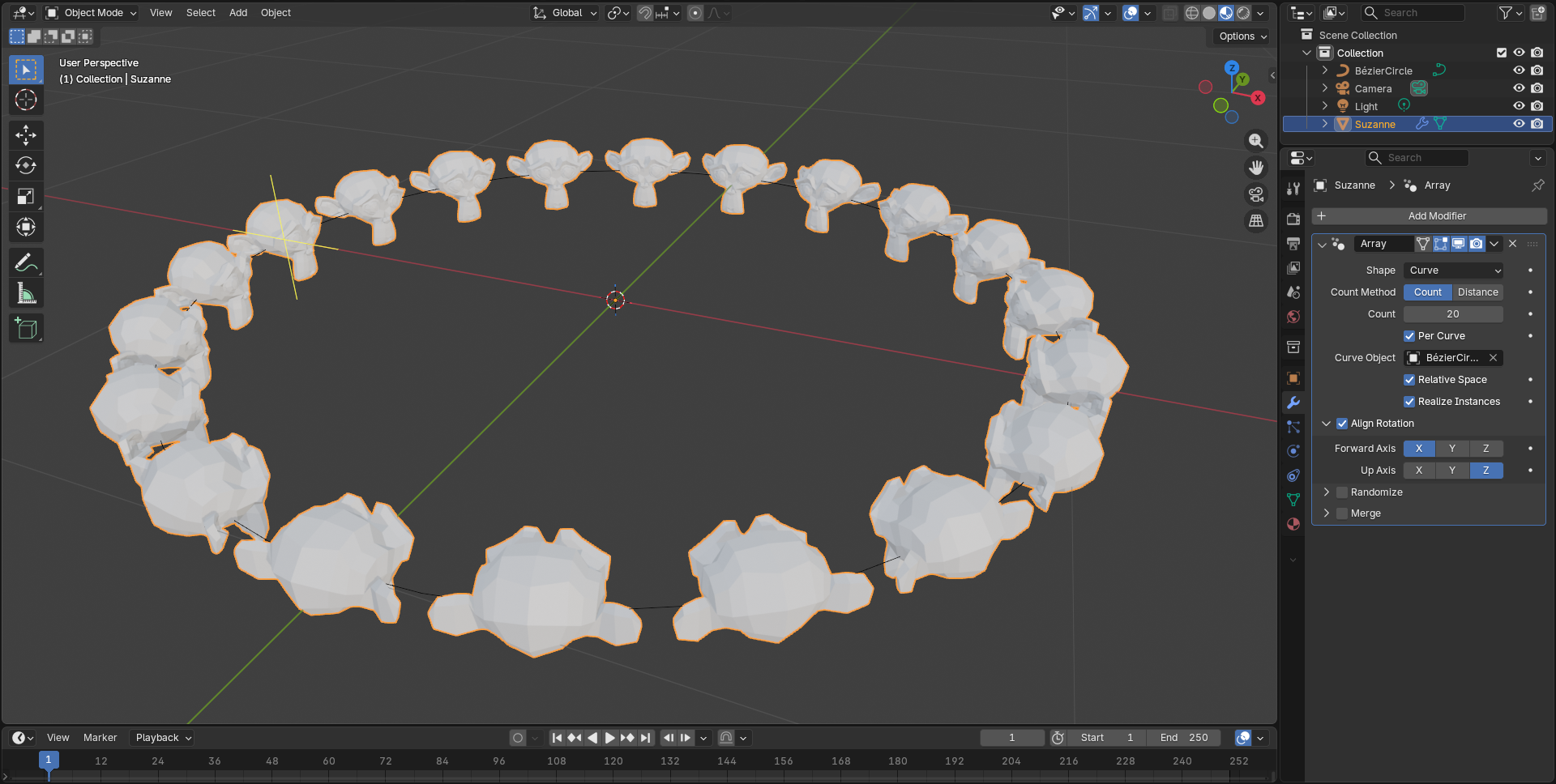This screenshot has height=784, width=1556.
Task: Open the Physics properties tab
Action: pyautogui.click(x=1293, y=451)
